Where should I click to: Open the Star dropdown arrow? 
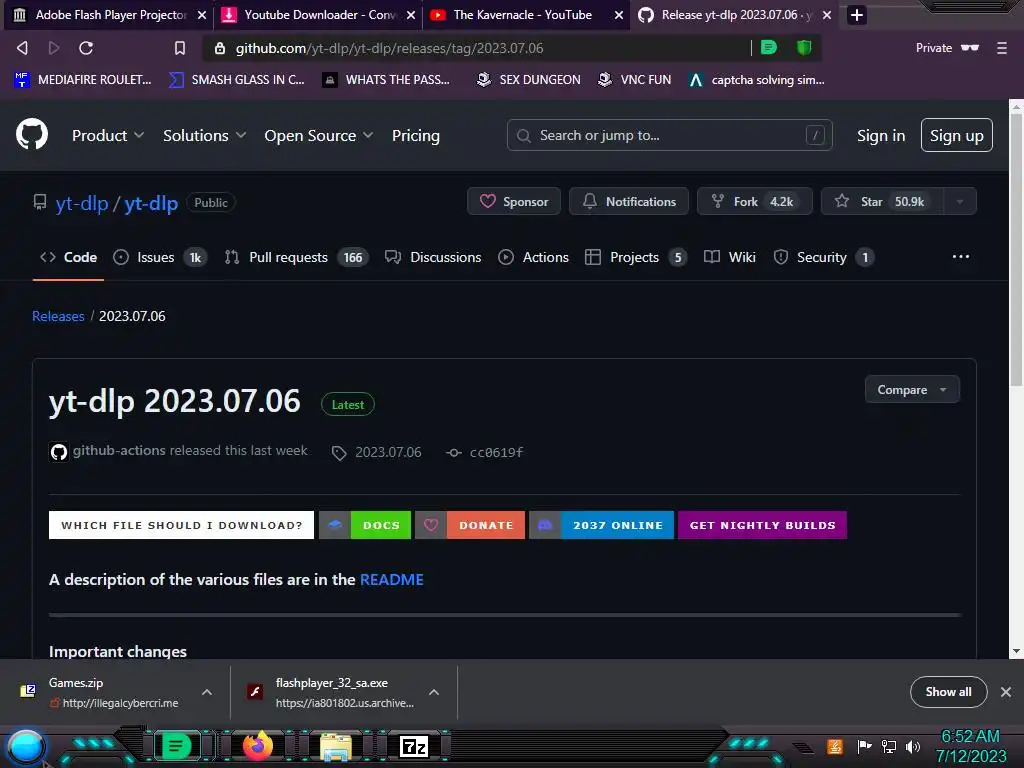pyautogui.click(x=959, y=202)
